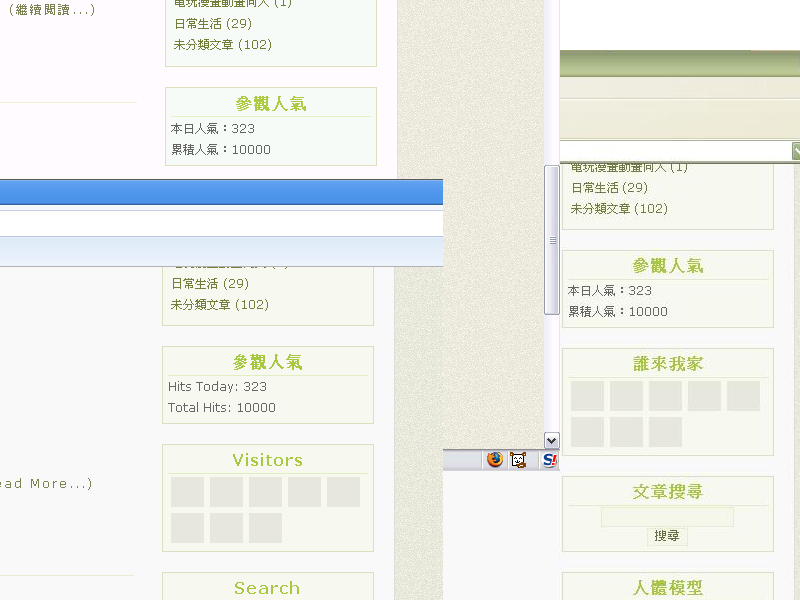Select first top-row avatar in Visitors panel
This screenshot has width=800, height=600.
pos(187,492)
